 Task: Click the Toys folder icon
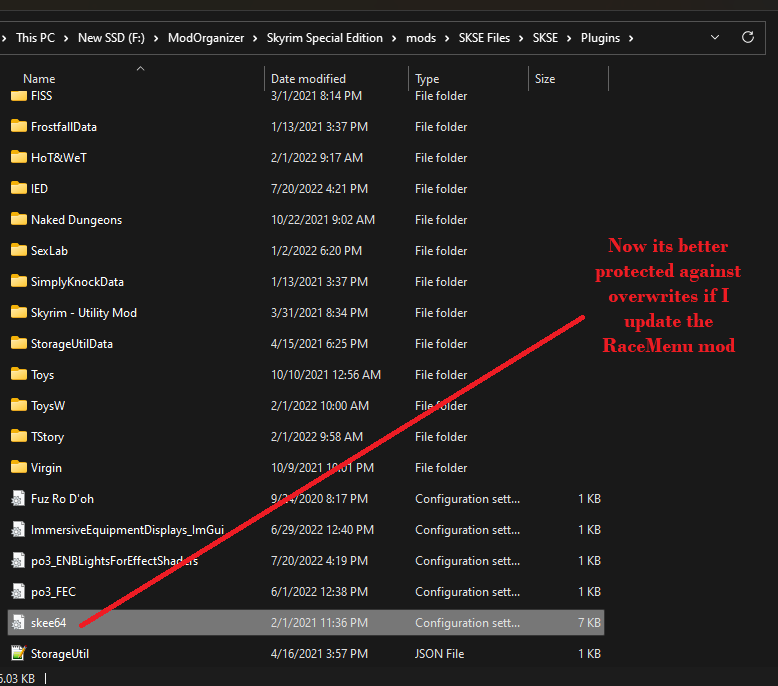click(x=19, y=374)
